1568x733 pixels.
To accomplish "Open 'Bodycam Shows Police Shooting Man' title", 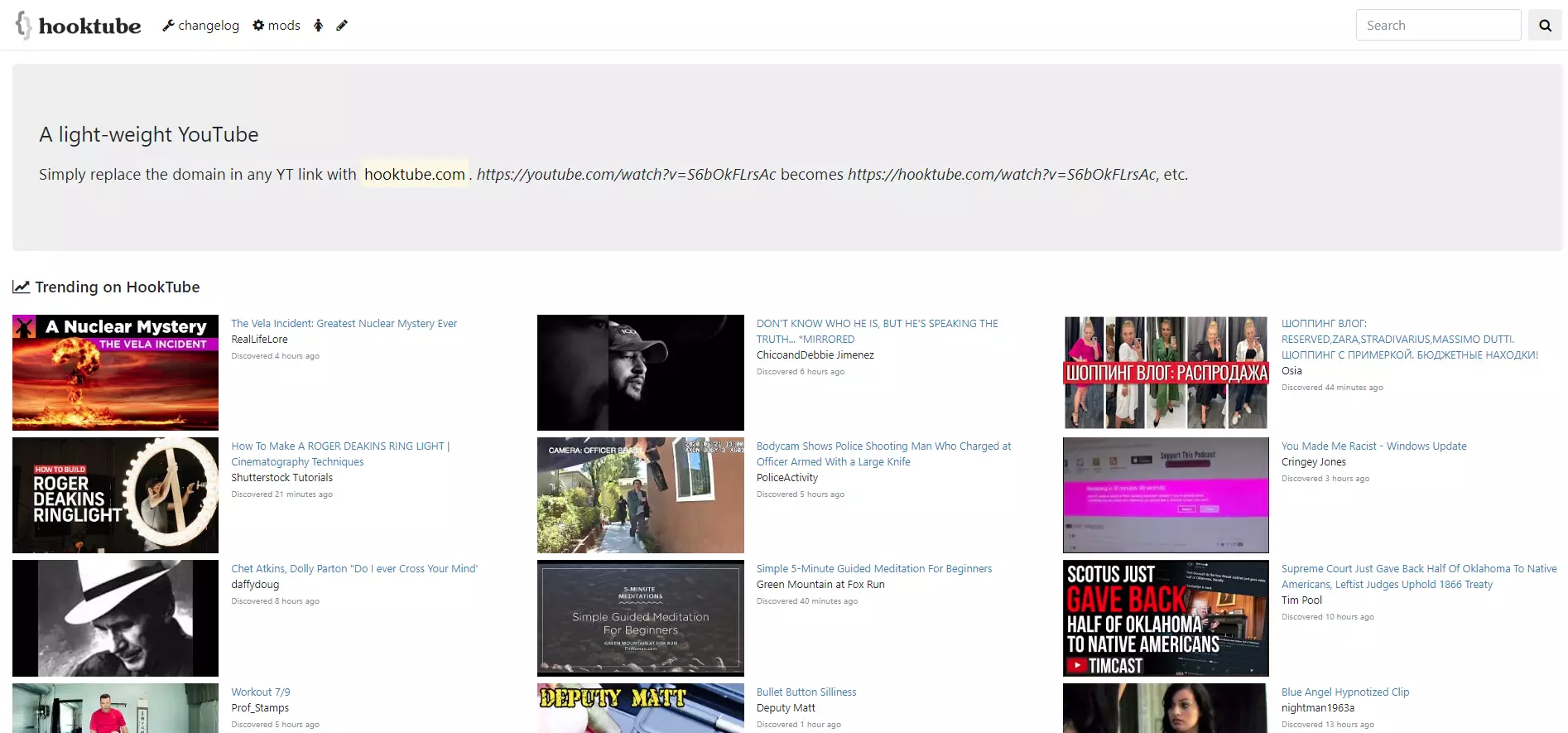I will [x=883, y=454].
